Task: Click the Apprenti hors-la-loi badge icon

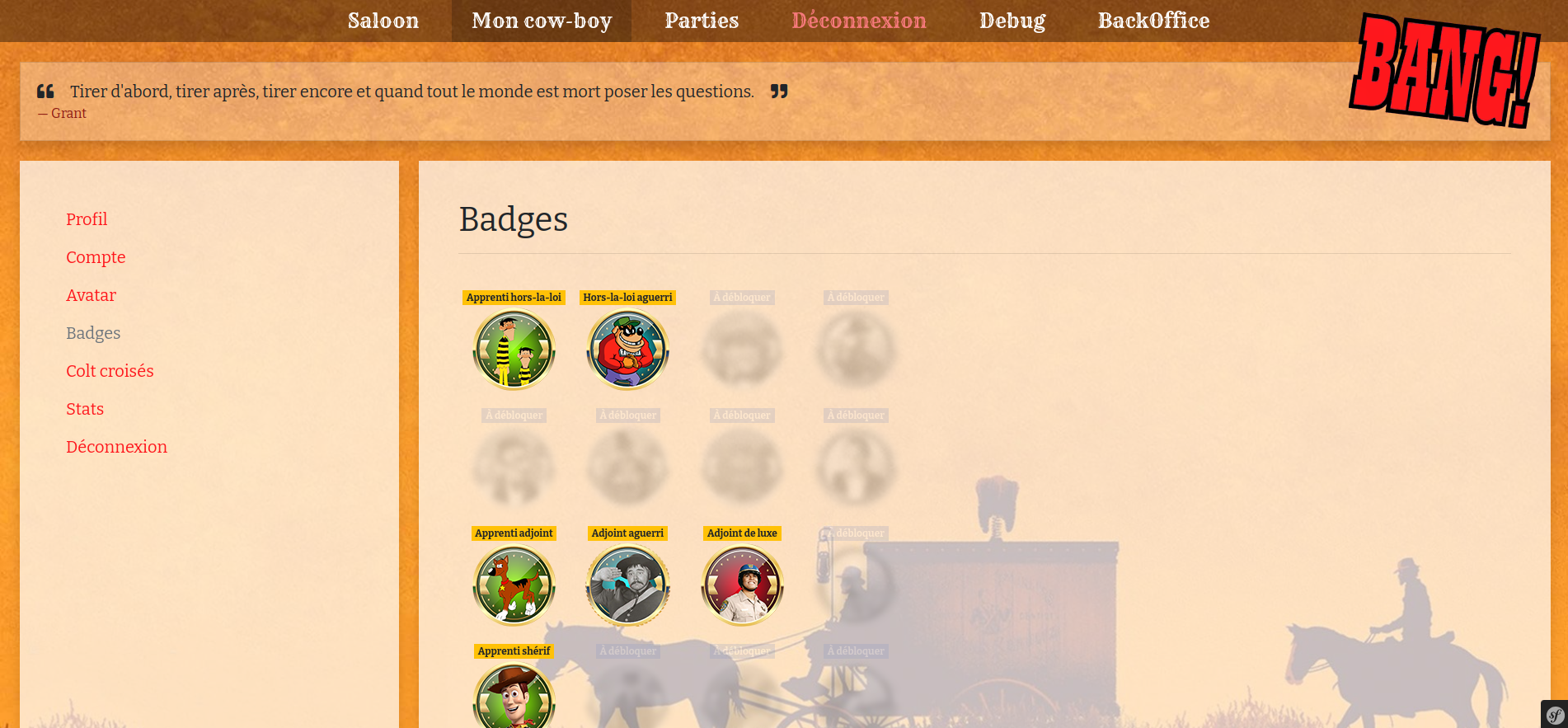Action: pyautogui.click(x=514, y=350)
